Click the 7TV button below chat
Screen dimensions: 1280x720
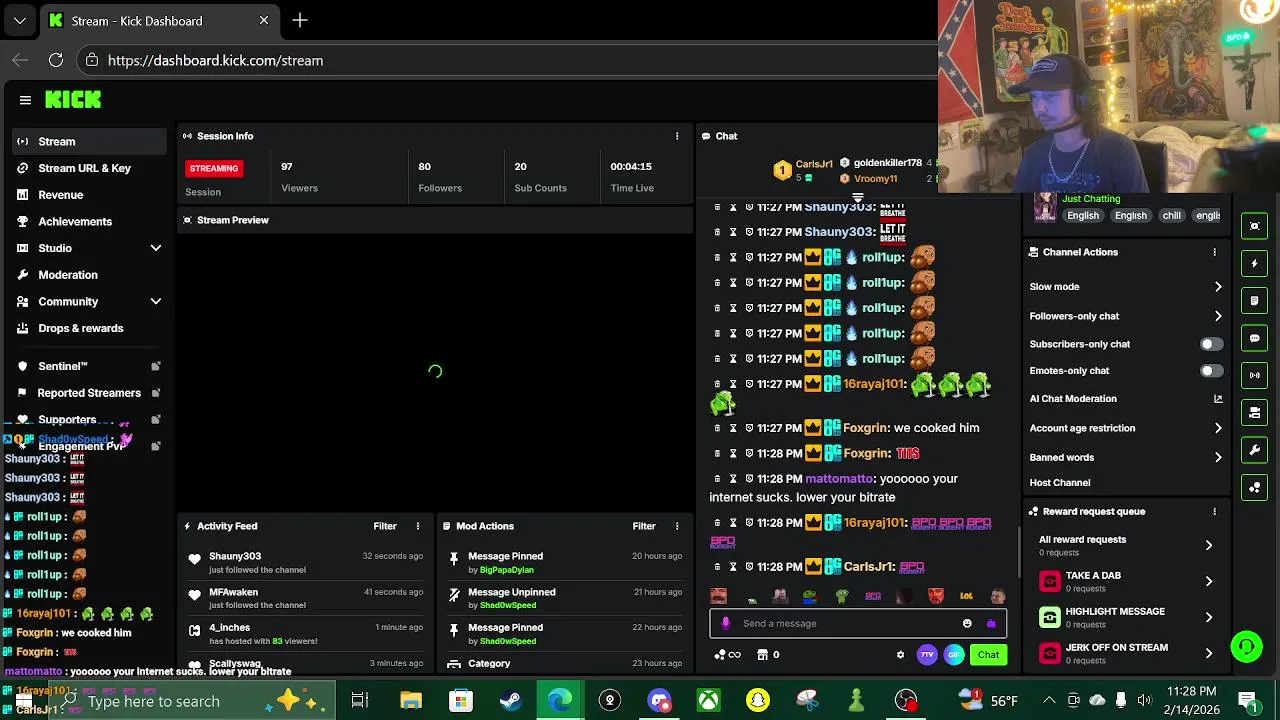(x=927, y=655)
